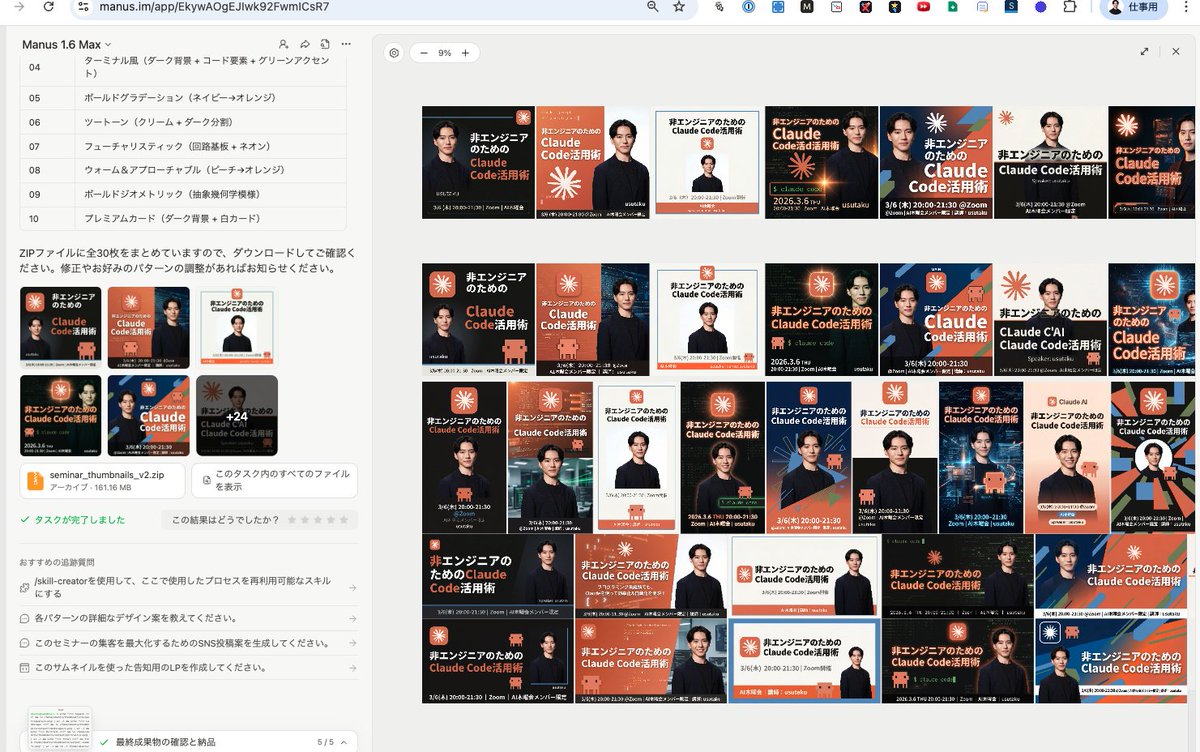Reload the page with browser refresh icon

[x=48, y=7]
